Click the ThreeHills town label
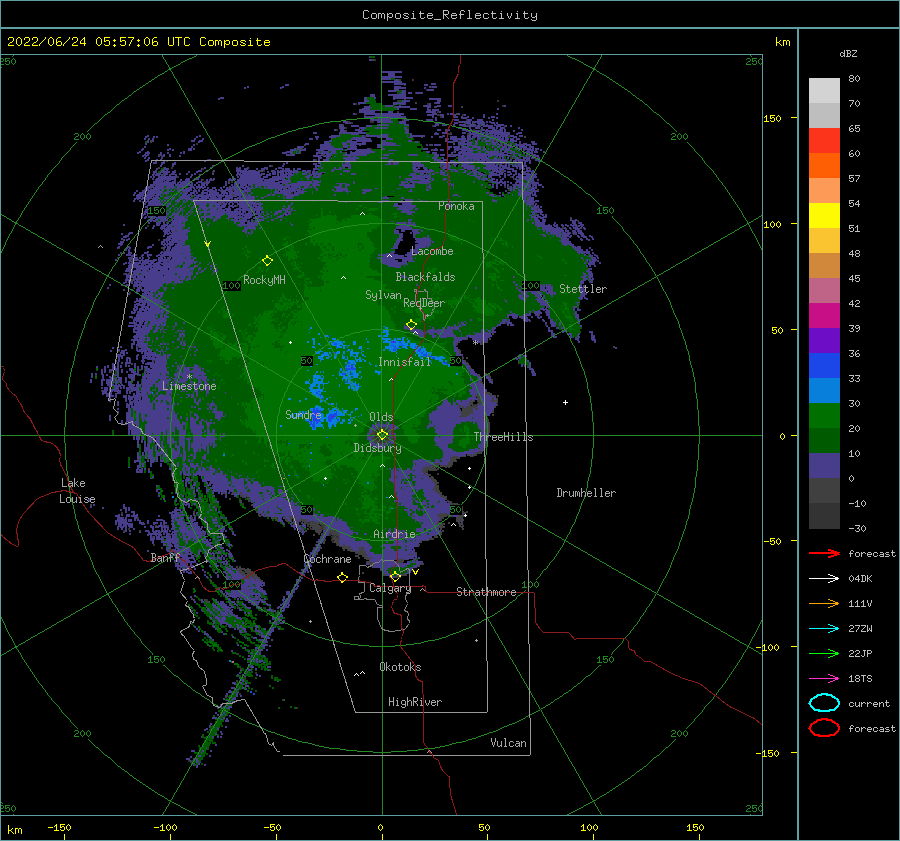The width and height of the screenshot is (900, 841). pos(503,437)
